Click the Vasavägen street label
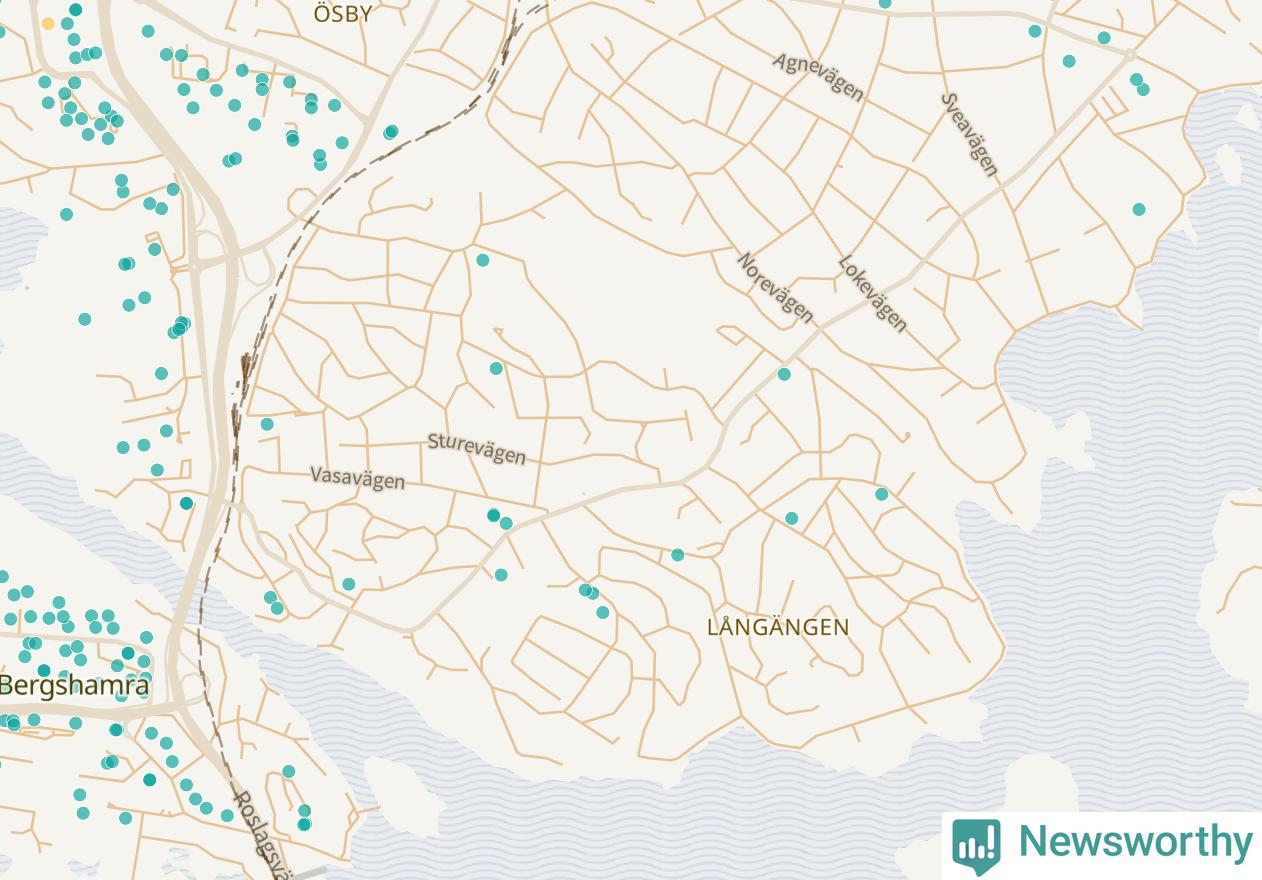Viewport: 1262px width, 880px height. 358,478
